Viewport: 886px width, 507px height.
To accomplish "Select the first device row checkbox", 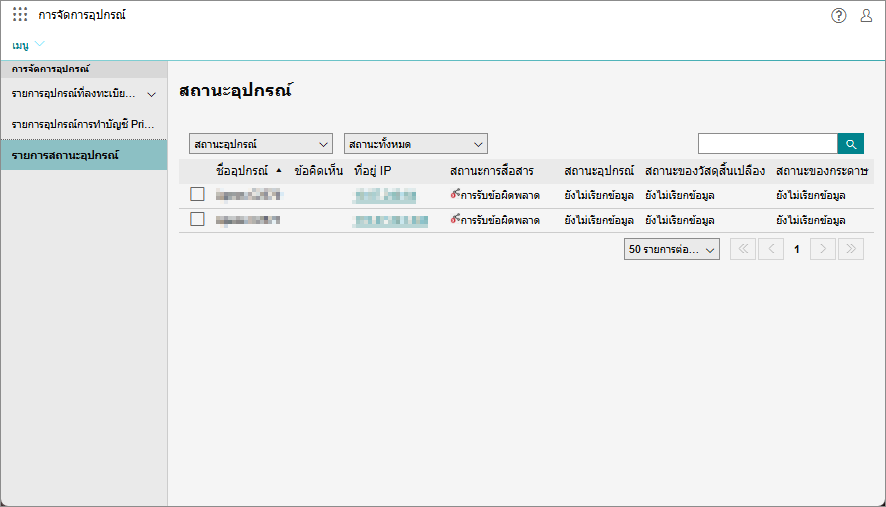I will [x=198, y=195].
